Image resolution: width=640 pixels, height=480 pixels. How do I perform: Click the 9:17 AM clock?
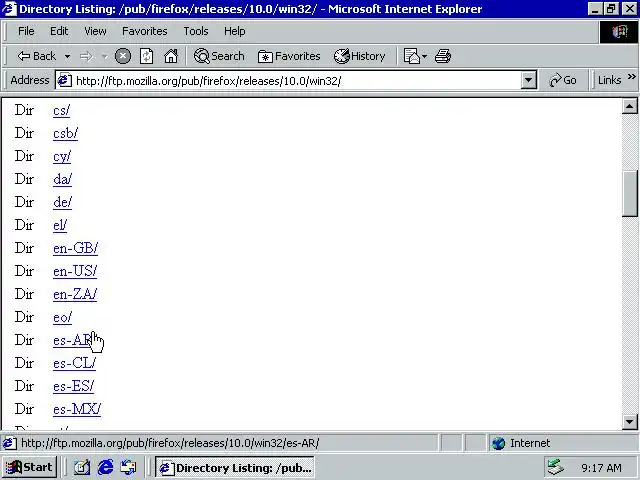[x=601, y=468]
